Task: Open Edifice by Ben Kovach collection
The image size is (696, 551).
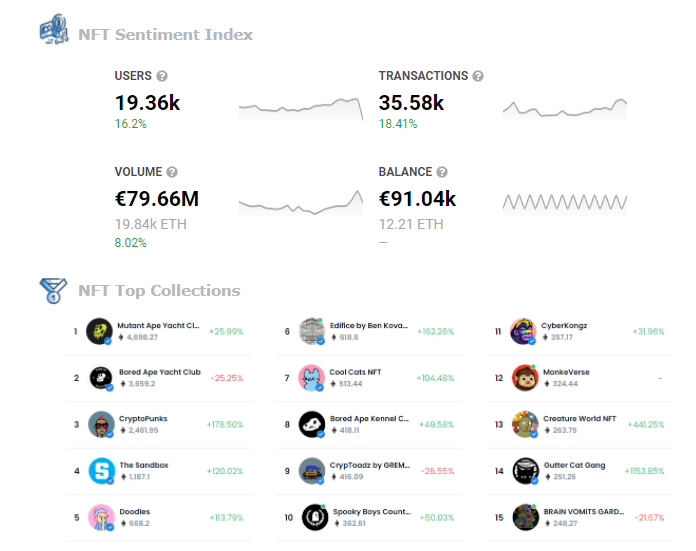Action: point(368,325)
